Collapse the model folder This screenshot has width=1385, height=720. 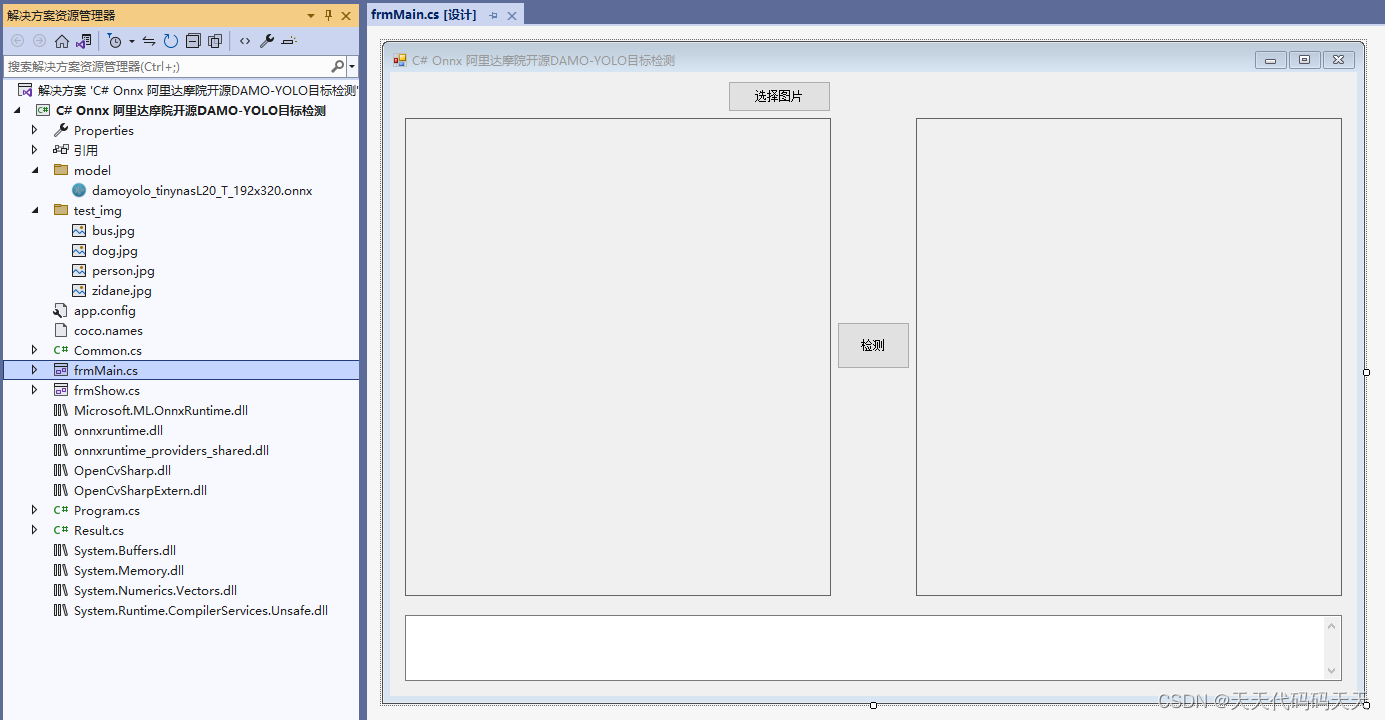(x=34, y=170)
